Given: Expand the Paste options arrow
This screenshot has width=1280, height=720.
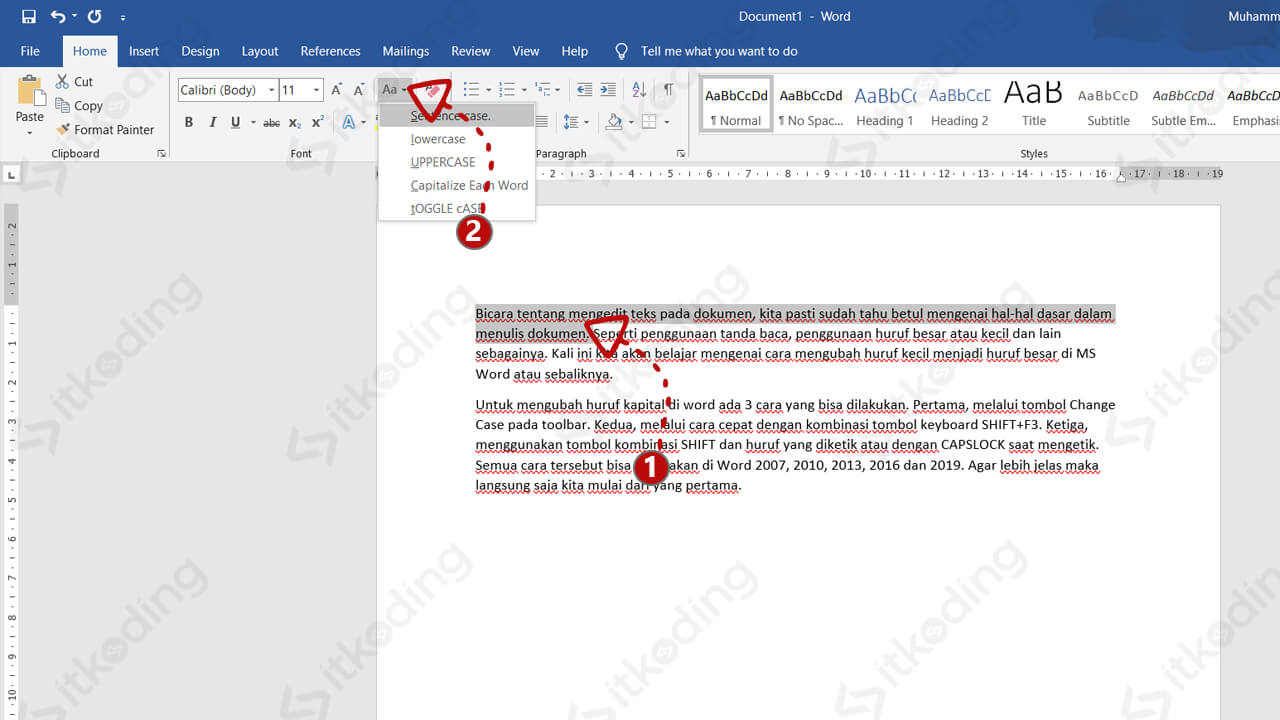Looking at the screenshot, I should 30,132.
